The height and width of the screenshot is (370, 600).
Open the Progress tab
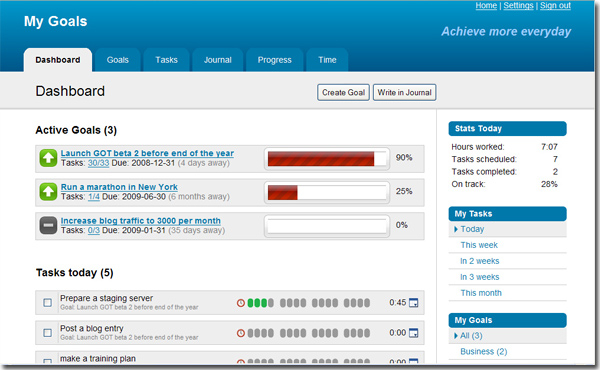(x=274, y=60)
